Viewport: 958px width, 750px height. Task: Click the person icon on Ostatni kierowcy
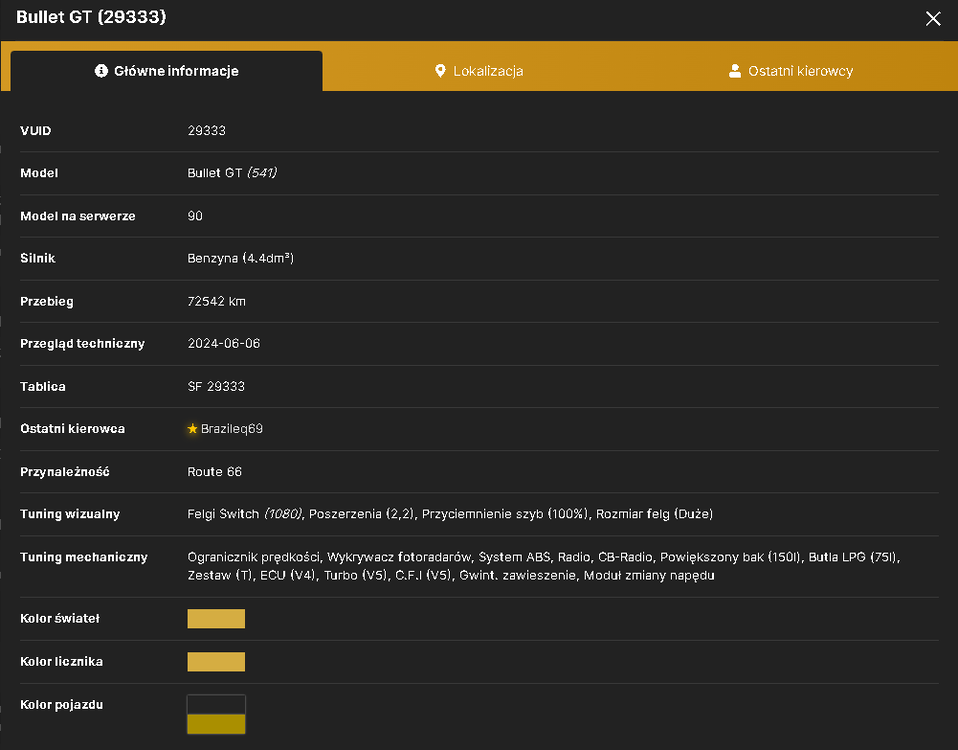point(735,71)
